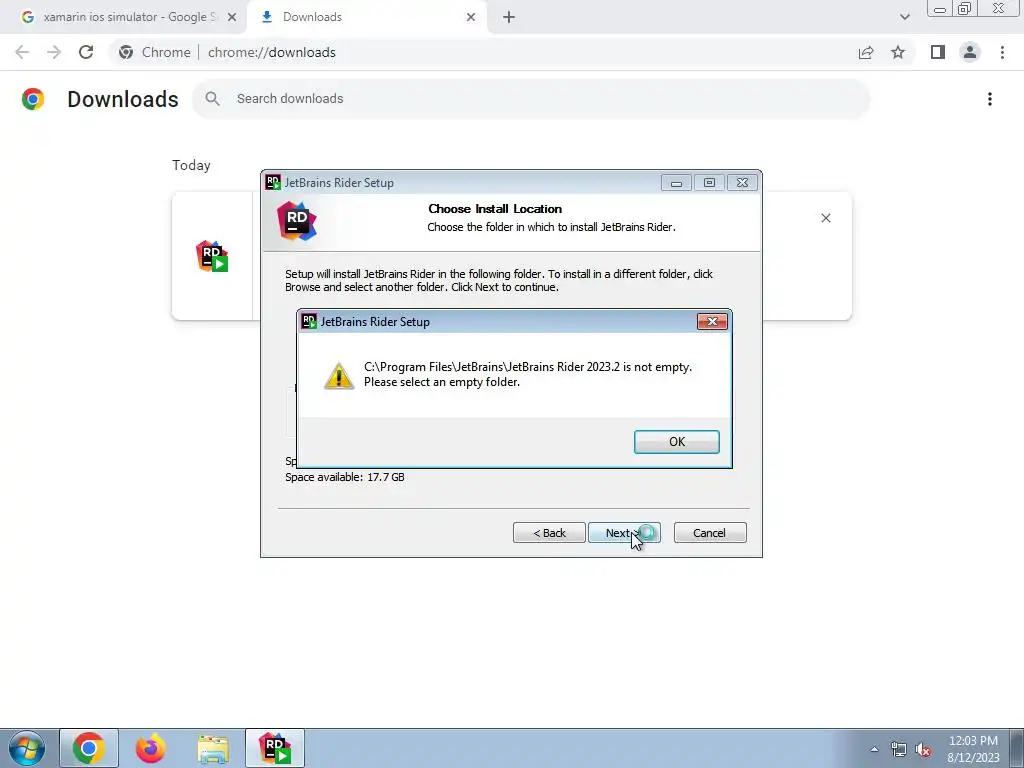Click the Rider installer icon in downloads list
Screen dimensions: 1024x768
(x=212, y=256)
